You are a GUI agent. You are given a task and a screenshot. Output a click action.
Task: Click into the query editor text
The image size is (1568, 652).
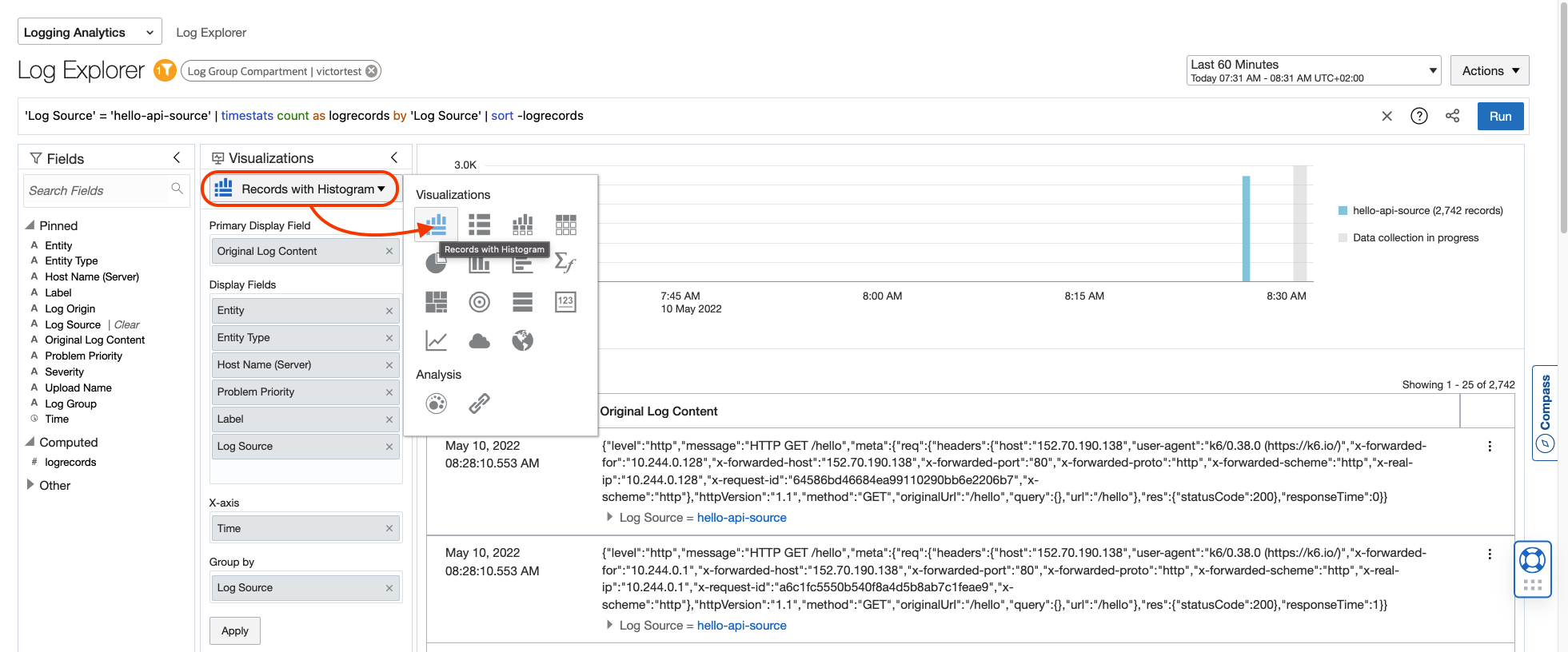coord(304,116)
